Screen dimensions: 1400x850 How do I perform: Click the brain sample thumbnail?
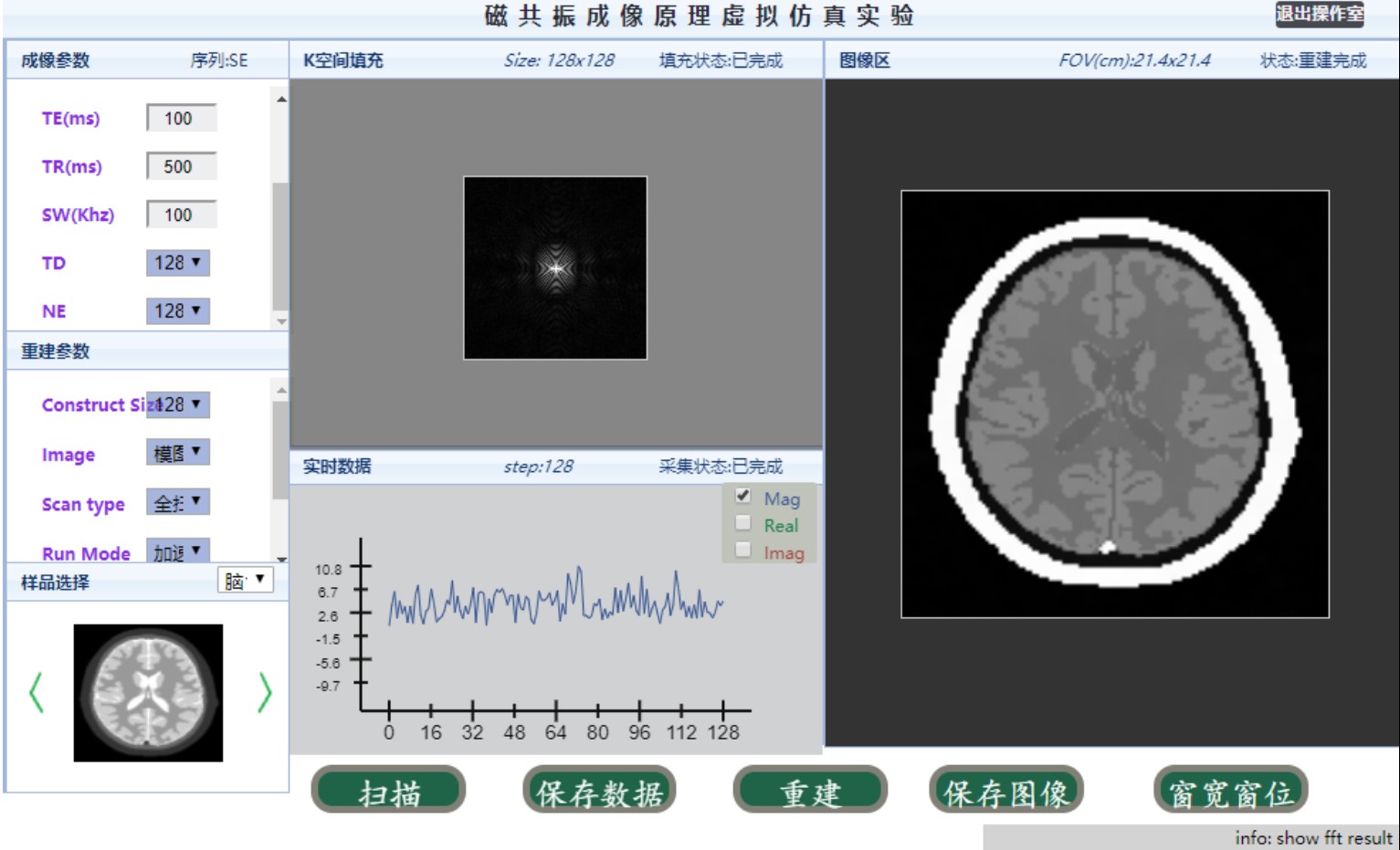(x=148, y=692)
